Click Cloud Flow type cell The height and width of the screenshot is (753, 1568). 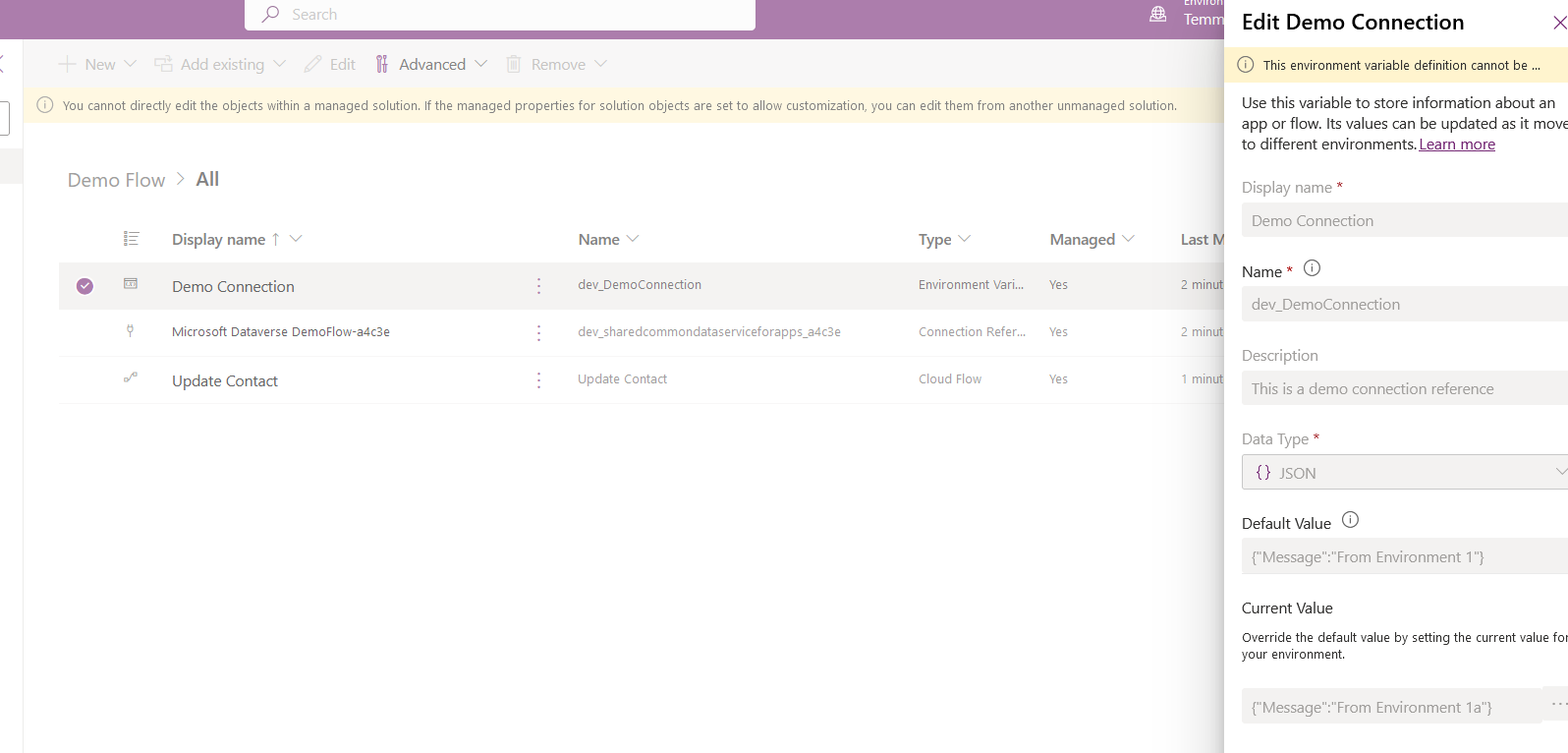[950, 378]
